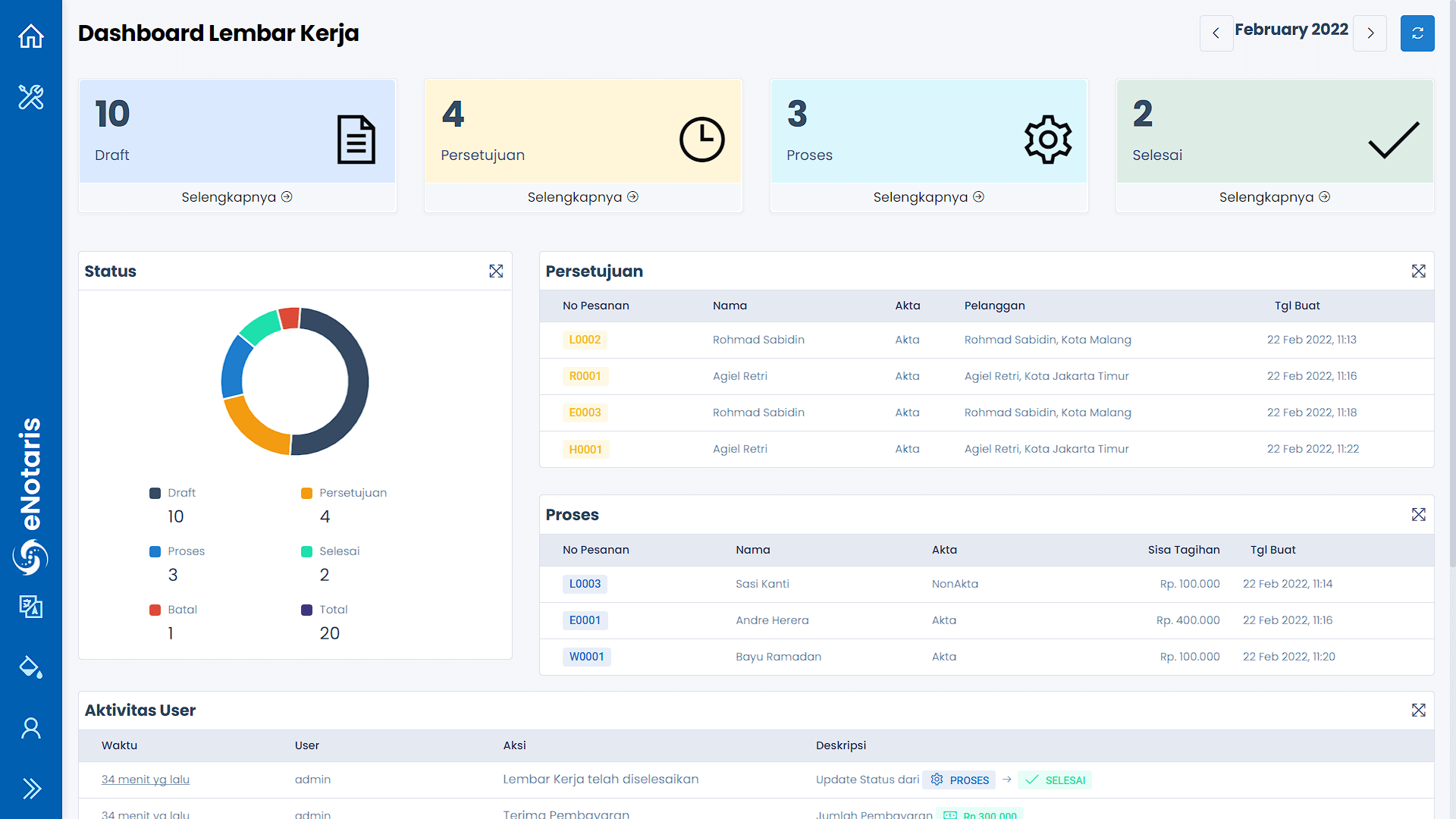Go to next month arrow

click(1370, 33)
